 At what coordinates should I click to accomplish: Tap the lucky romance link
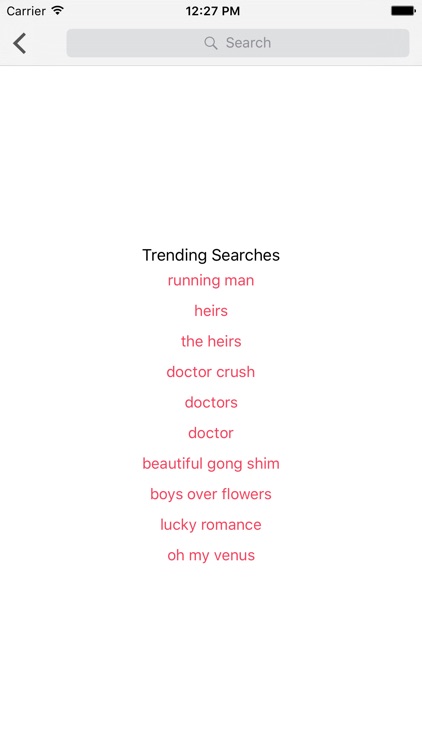pyautogui.click(x=211, y=525)
